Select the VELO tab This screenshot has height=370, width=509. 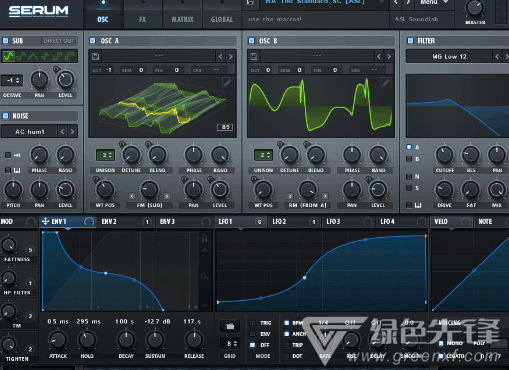click(x=452, y=221)
